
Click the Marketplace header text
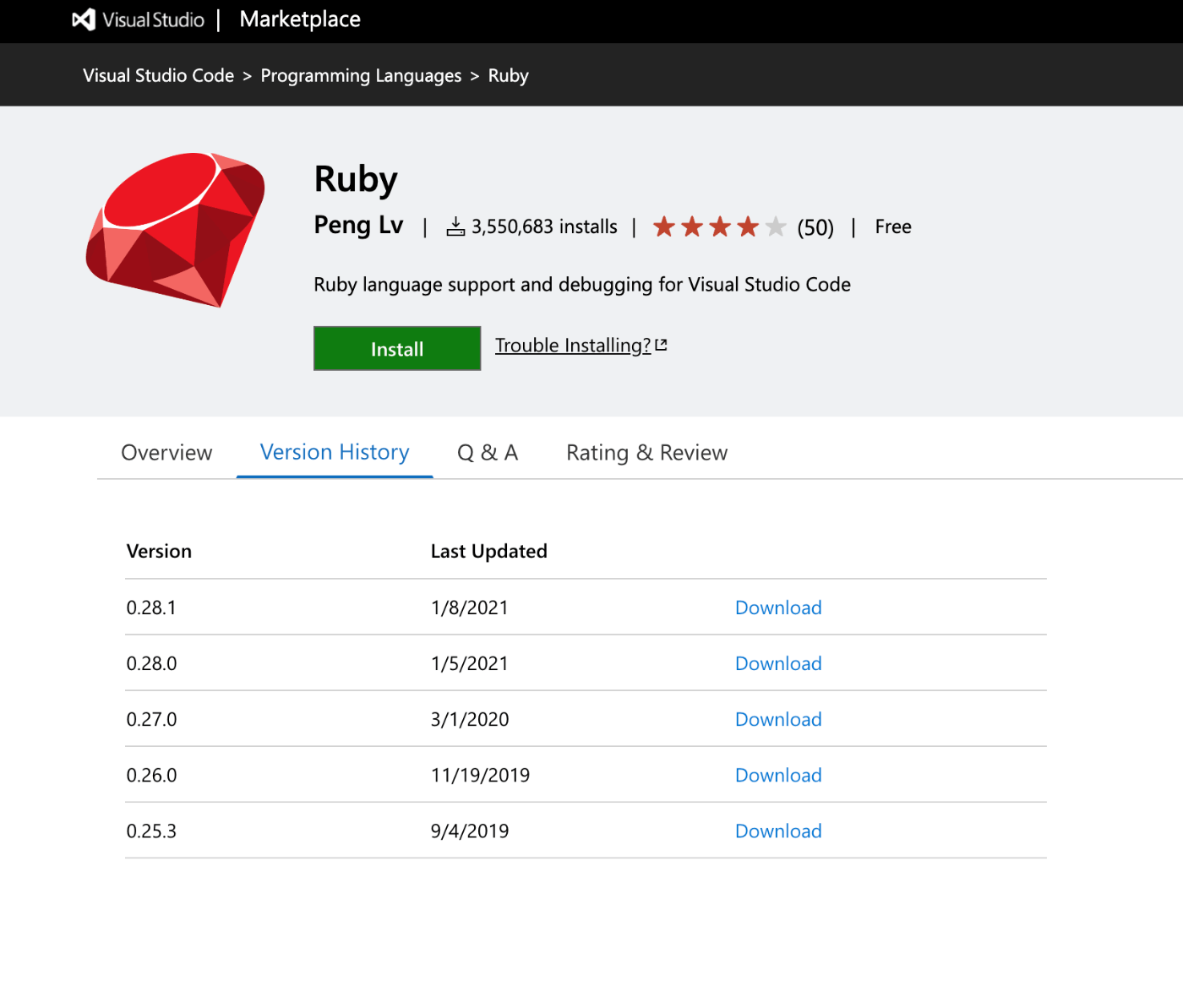(300, 19)
